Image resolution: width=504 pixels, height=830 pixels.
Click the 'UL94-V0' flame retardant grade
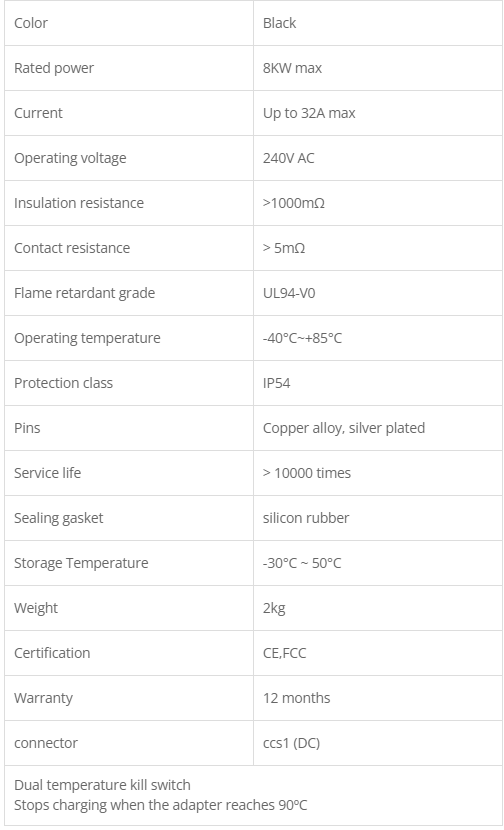289,293
